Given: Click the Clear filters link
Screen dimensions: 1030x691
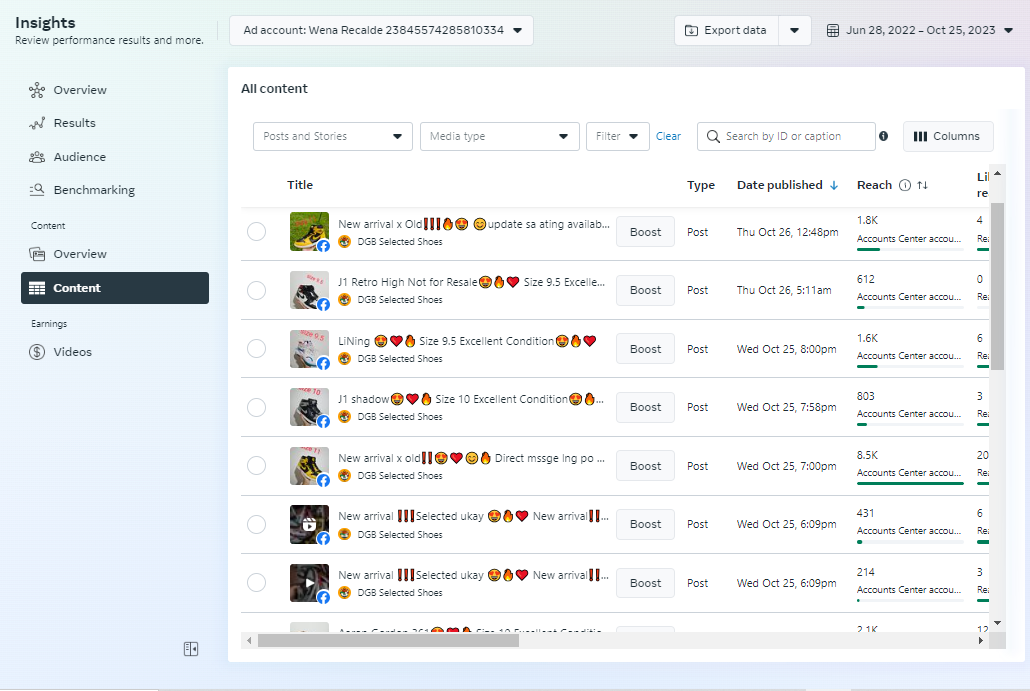Looking at the screenshot, I should tap(668, 137).
